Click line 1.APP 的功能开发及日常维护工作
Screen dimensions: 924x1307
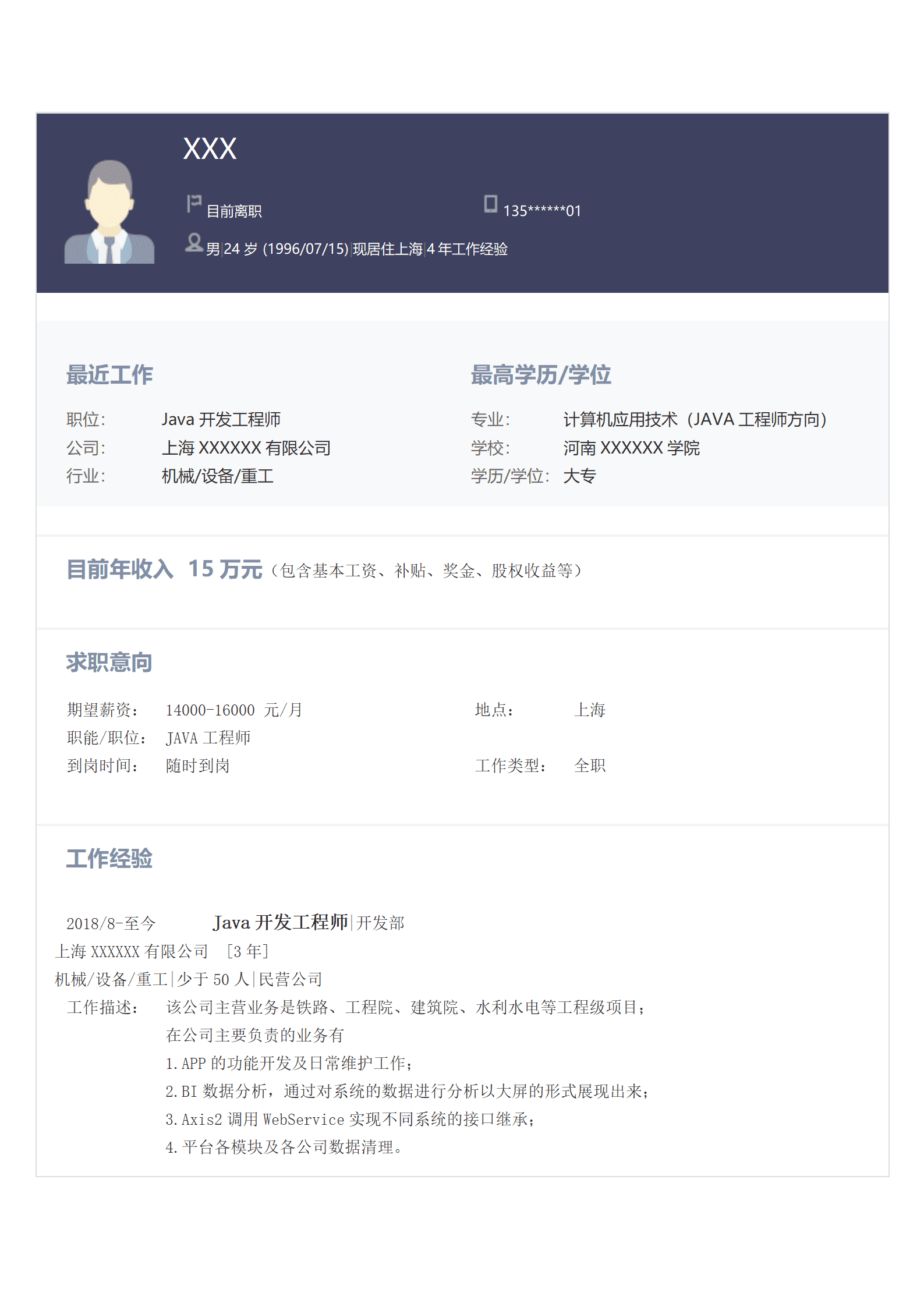[x=289, y=1063]
